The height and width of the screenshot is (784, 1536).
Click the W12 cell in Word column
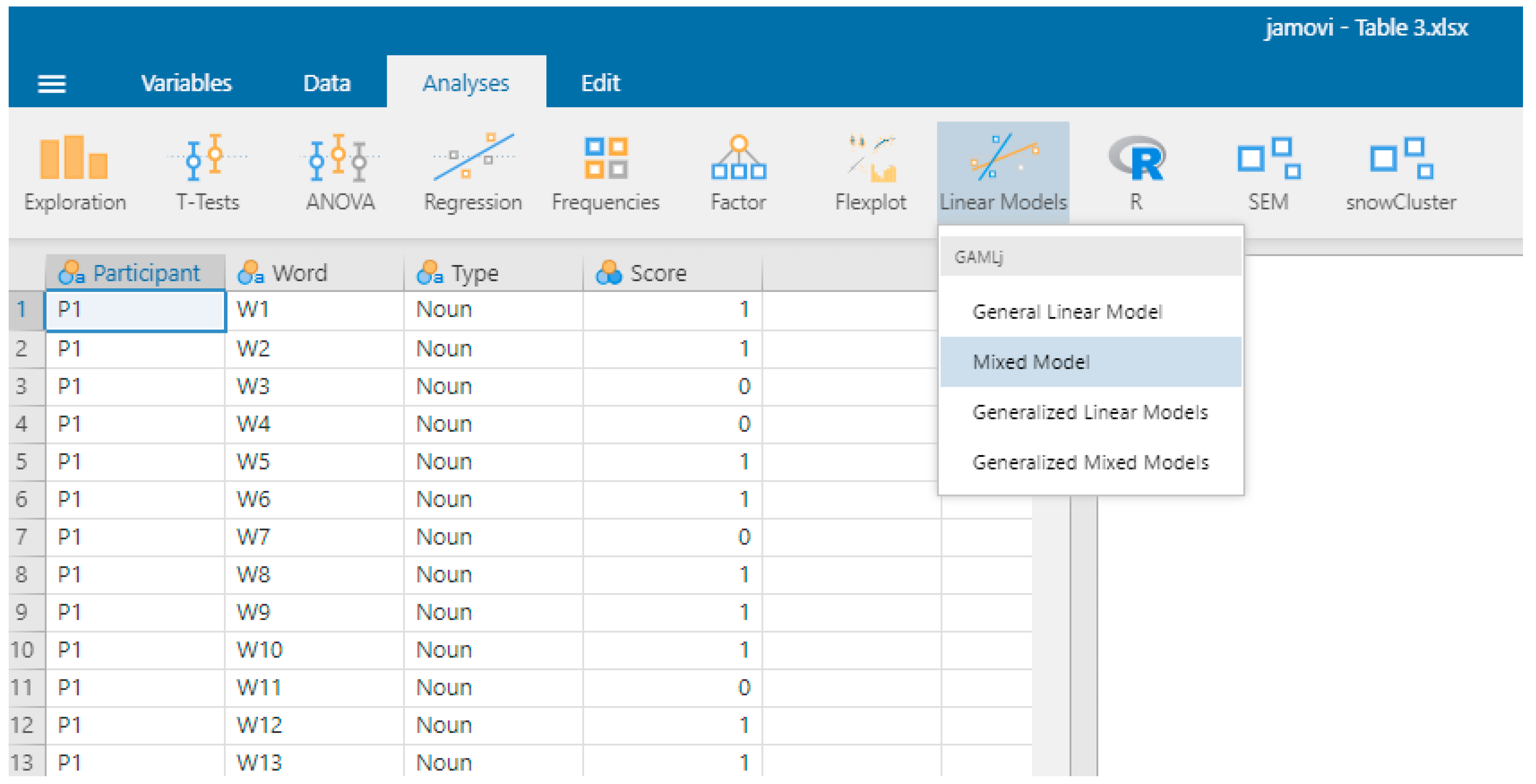pyautogui.click(x=315, y=725)
